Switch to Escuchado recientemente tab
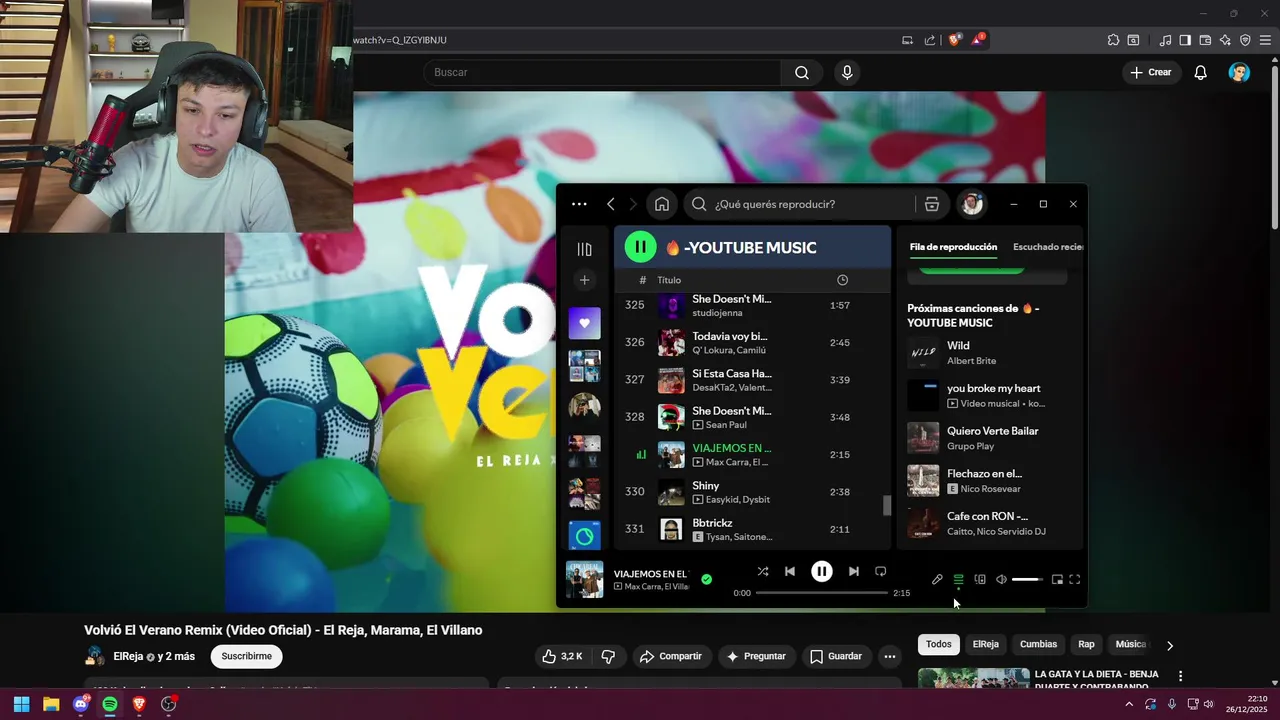 tap(1048, 247)
